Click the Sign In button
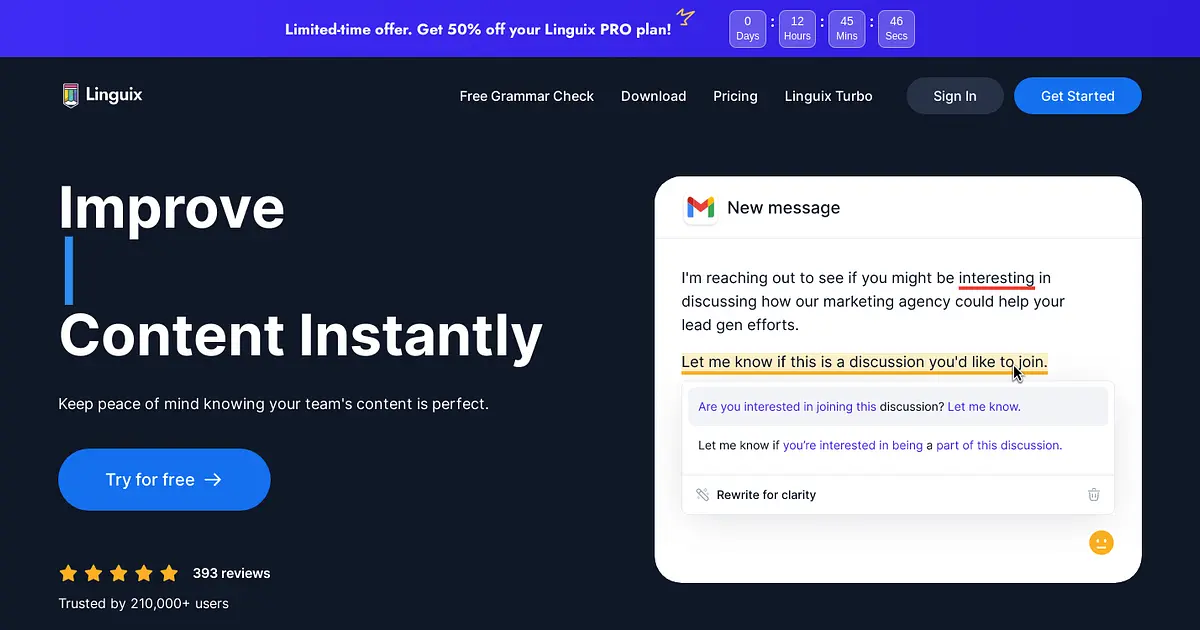The width and height of the screenshot is (1200, 630). coord(955,96)
